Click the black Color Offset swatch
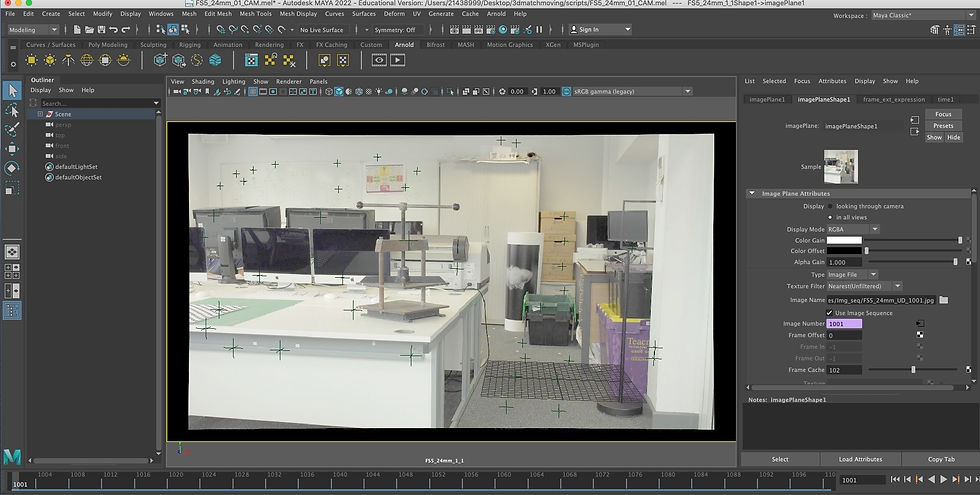Image resolution: width=980 pixels, height=495 pixels. tap(844, 251)
